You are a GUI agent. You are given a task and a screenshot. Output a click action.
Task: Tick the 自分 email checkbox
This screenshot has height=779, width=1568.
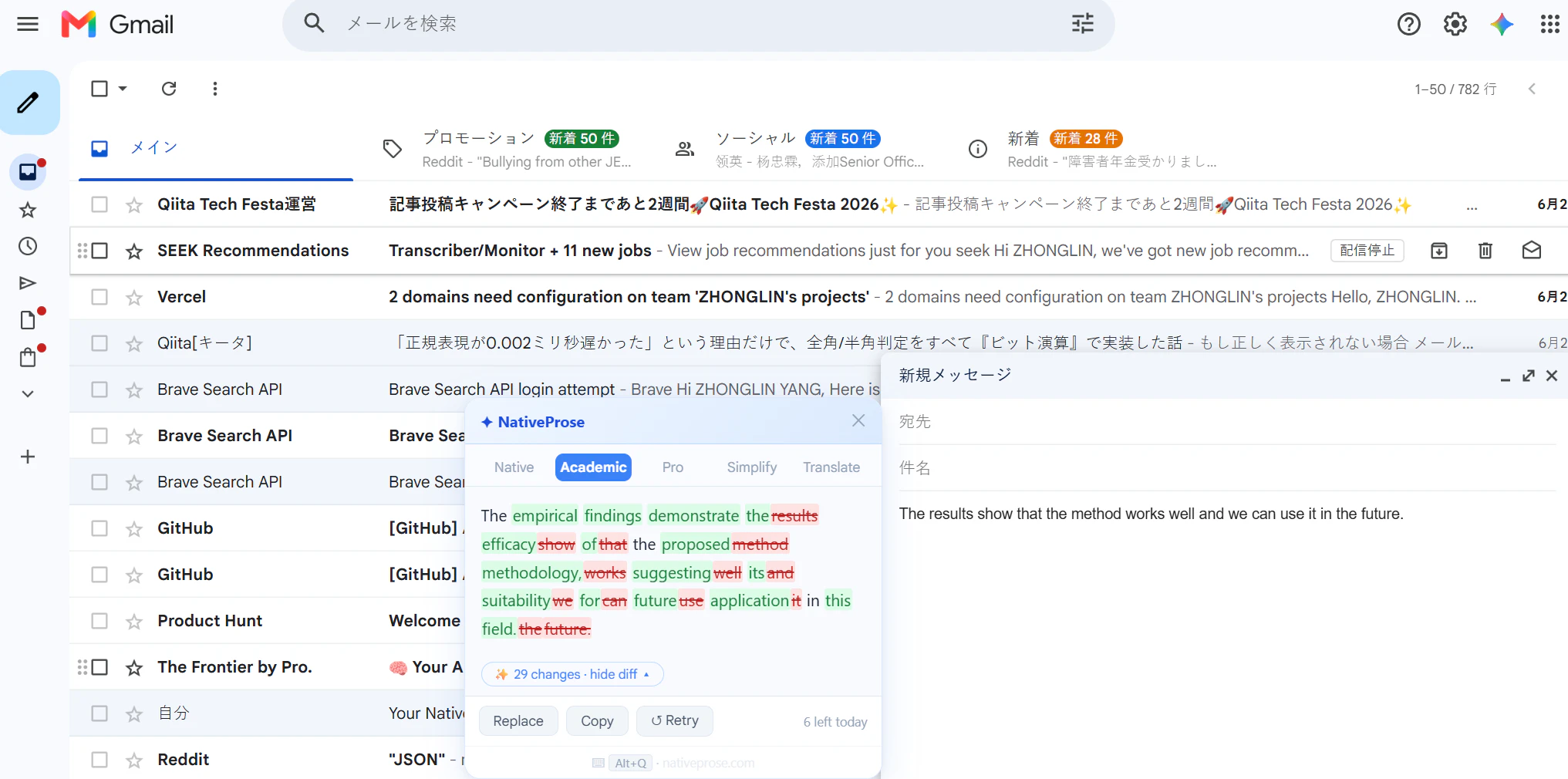99,713
